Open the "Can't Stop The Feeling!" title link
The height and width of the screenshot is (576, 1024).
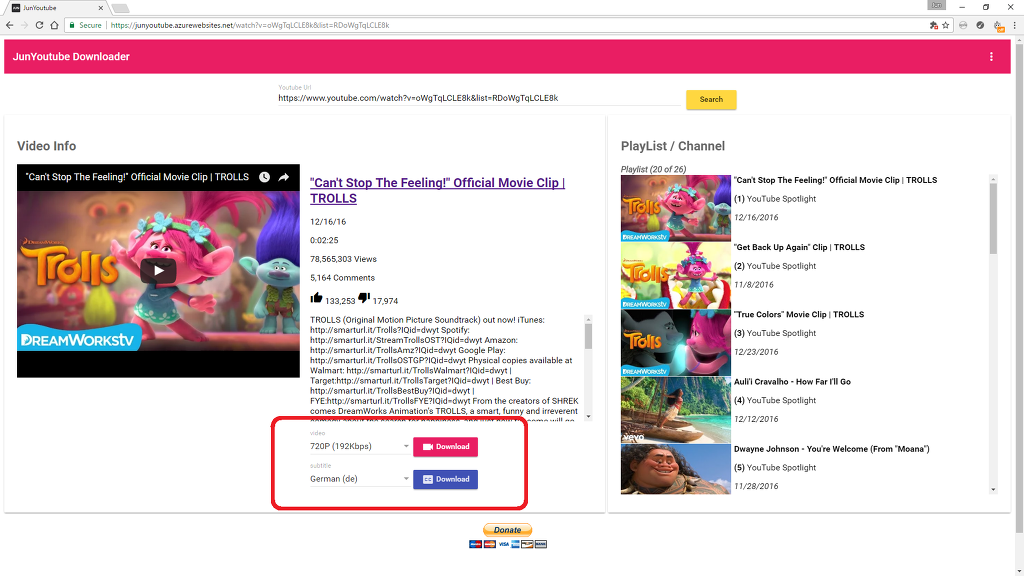tap(438, 191)
